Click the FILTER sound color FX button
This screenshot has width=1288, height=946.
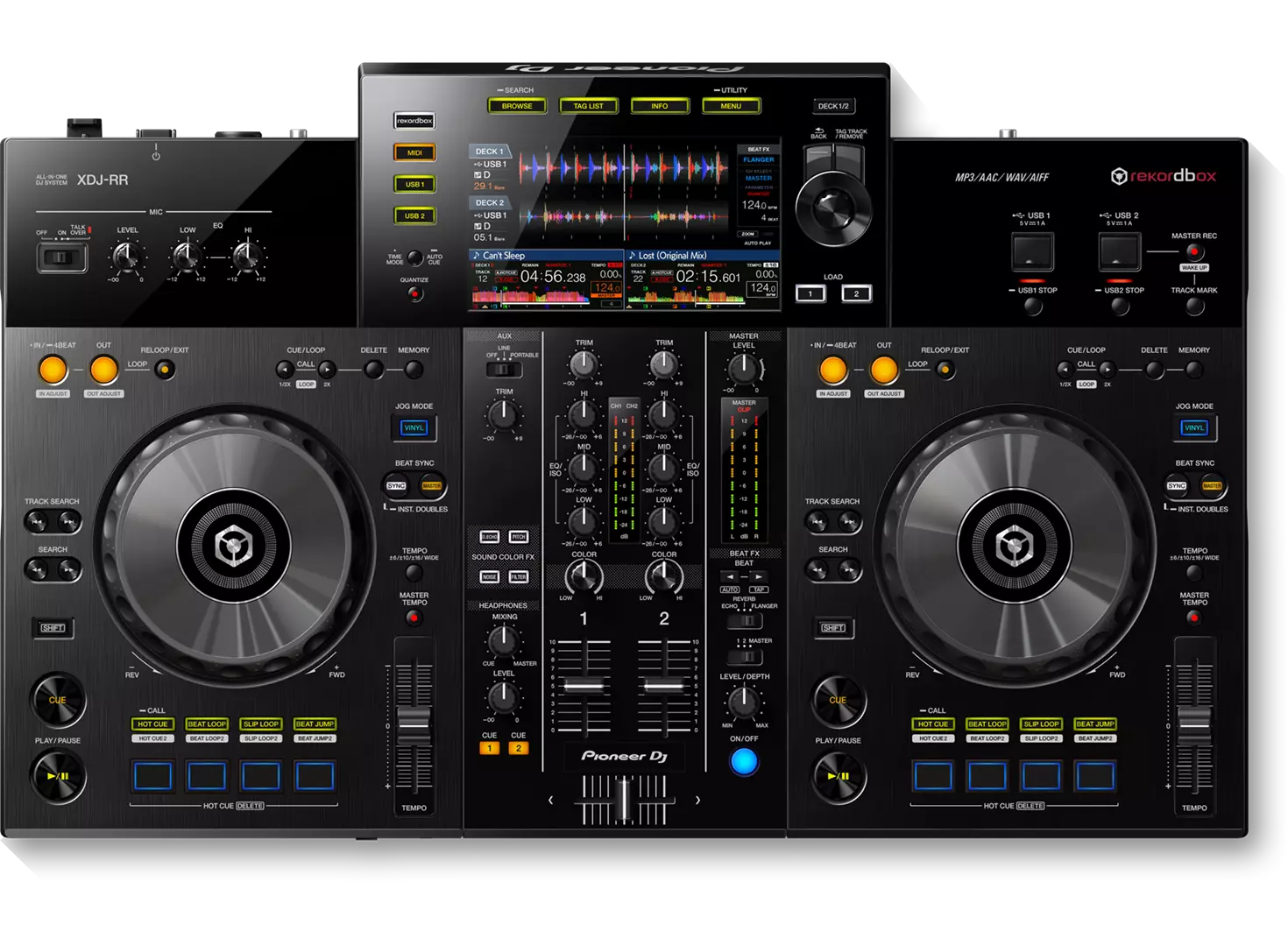pos(519,576)
